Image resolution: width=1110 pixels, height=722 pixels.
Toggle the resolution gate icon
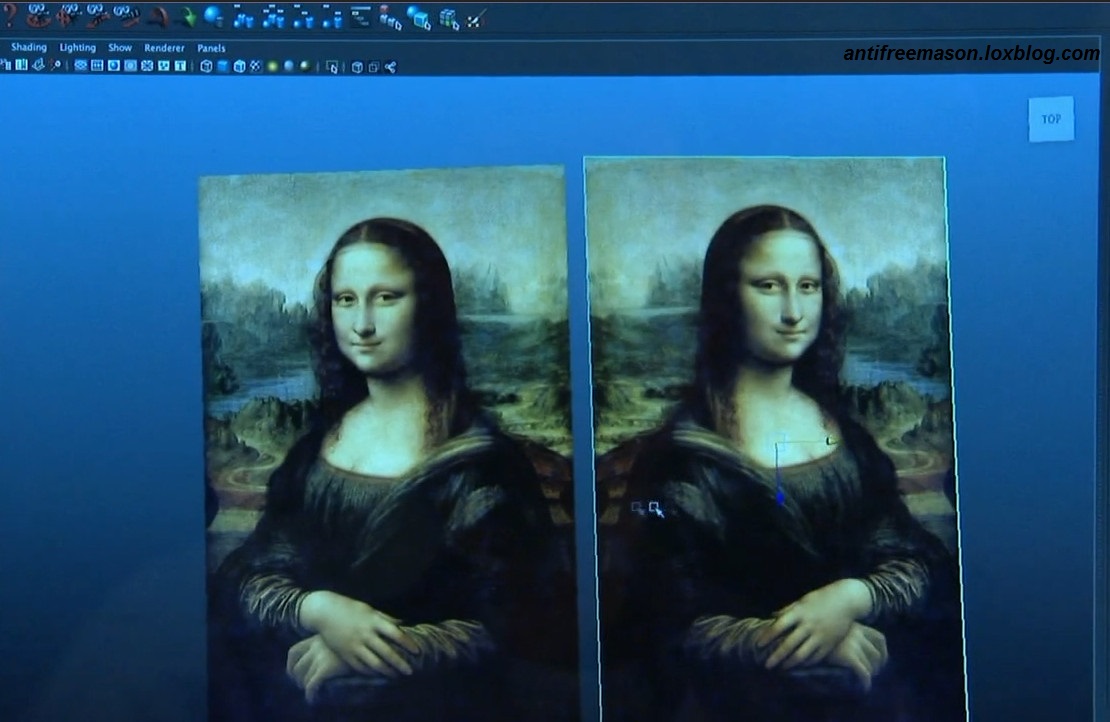pyautogui.click(x=114, y=66)
